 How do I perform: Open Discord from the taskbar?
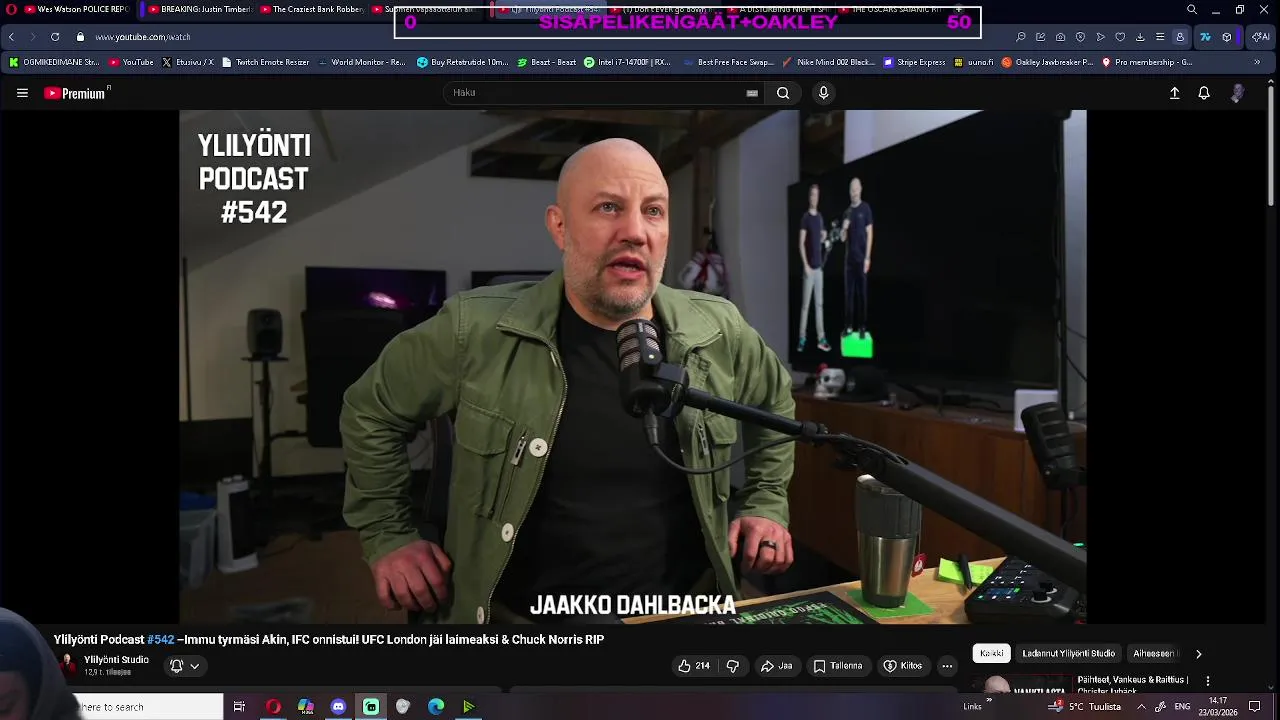[x=338, y=707]
